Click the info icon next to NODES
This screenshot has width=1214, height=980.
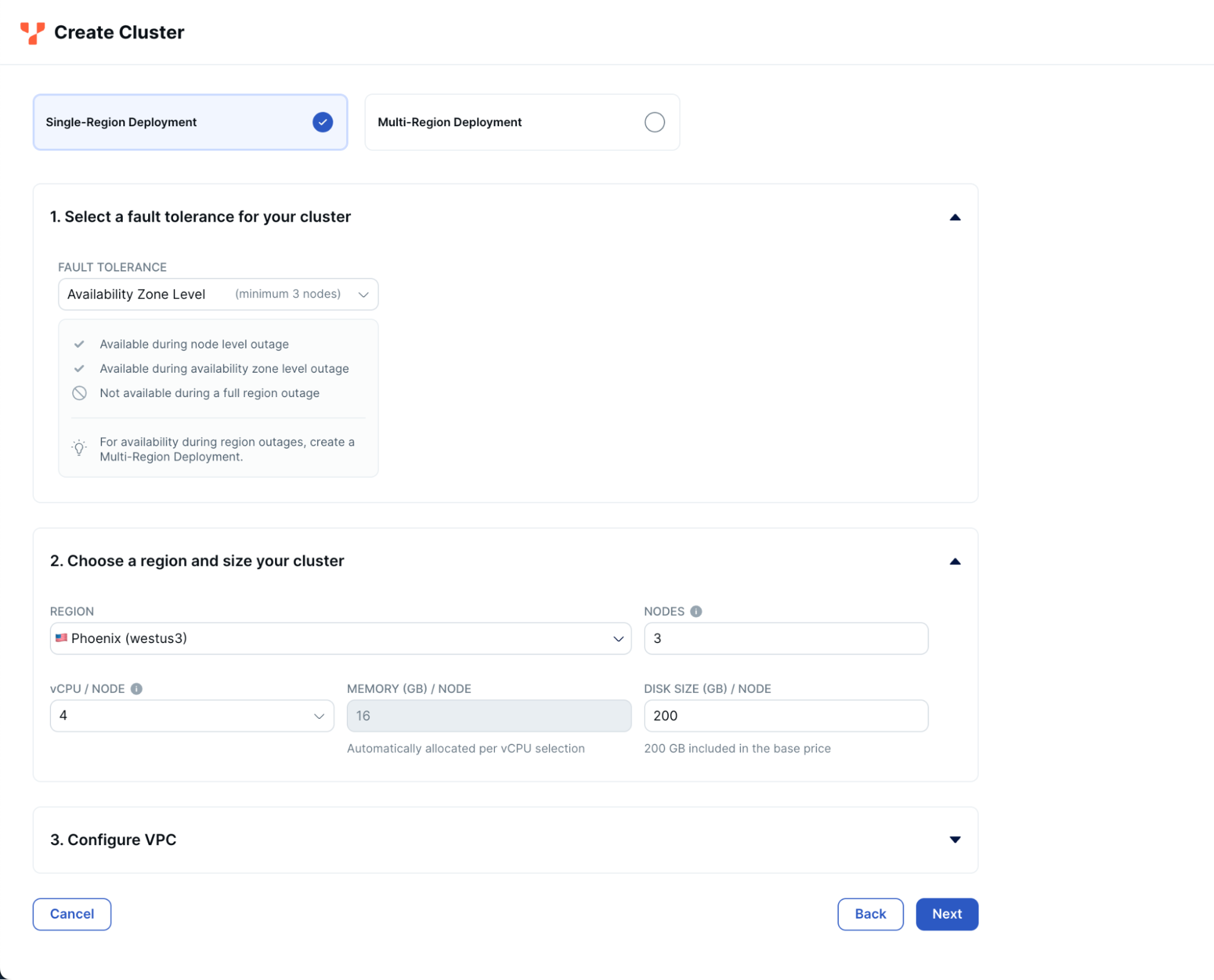click(x=696, y=611)
